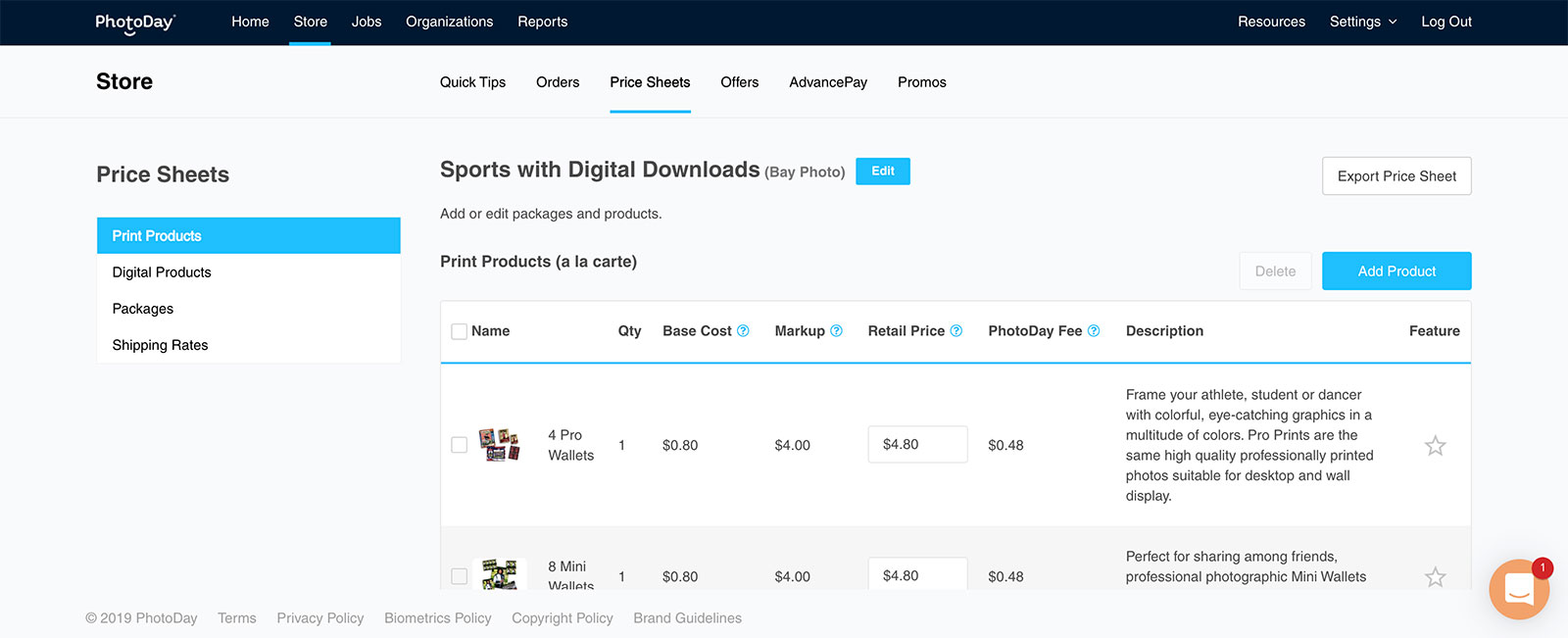Open the Retail Price help icon
Viewport: 1568px width, 638px height.
tap(956, 331)
